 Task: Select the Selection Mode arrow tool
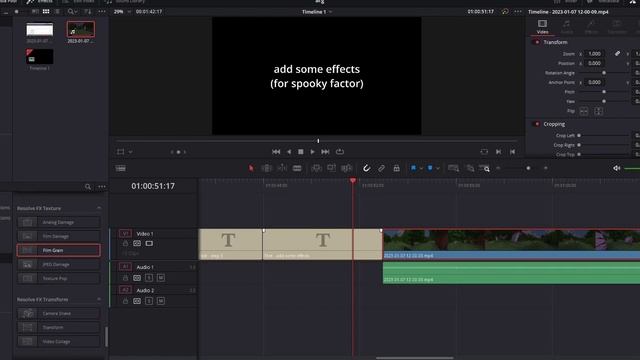pyautogui.click(x=251, y=168)
